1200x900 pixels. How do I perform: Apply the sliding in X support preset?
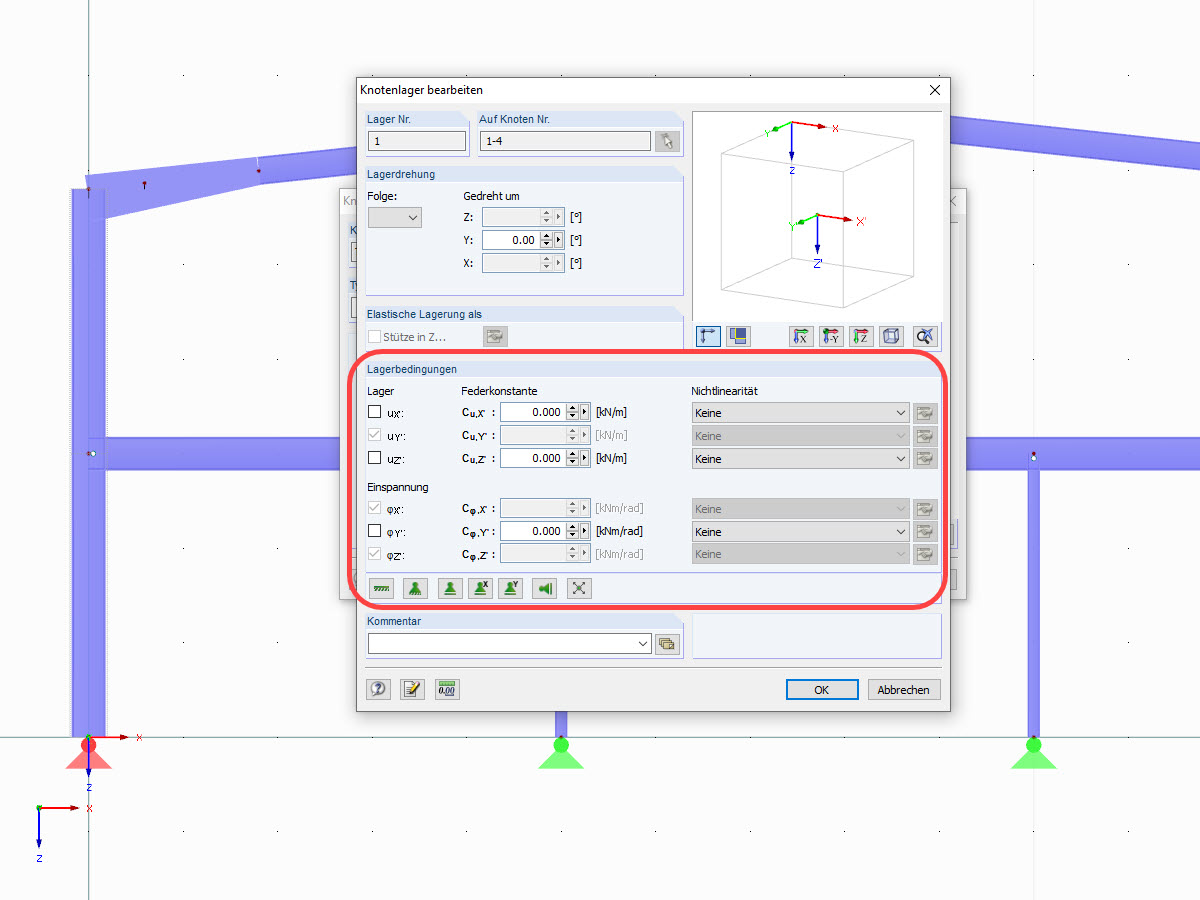click(481, 588)
